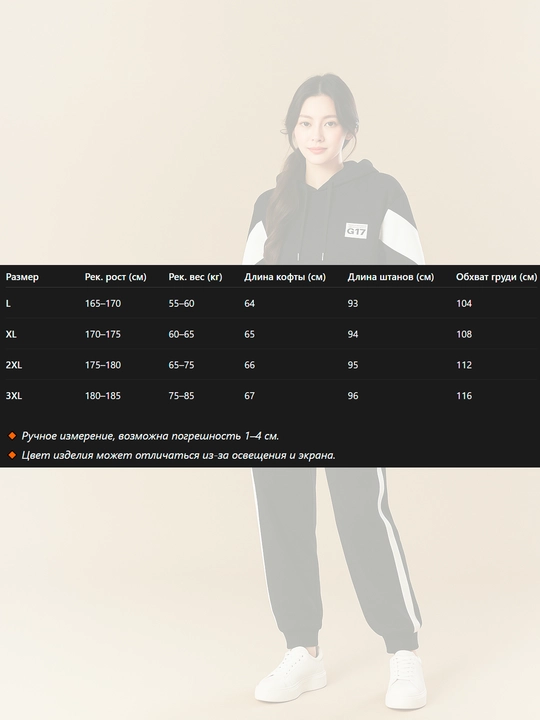Click hoodie length value 66
Image resolution: width=540 pixels, height=720 pixels.
[x=249, y=365]
